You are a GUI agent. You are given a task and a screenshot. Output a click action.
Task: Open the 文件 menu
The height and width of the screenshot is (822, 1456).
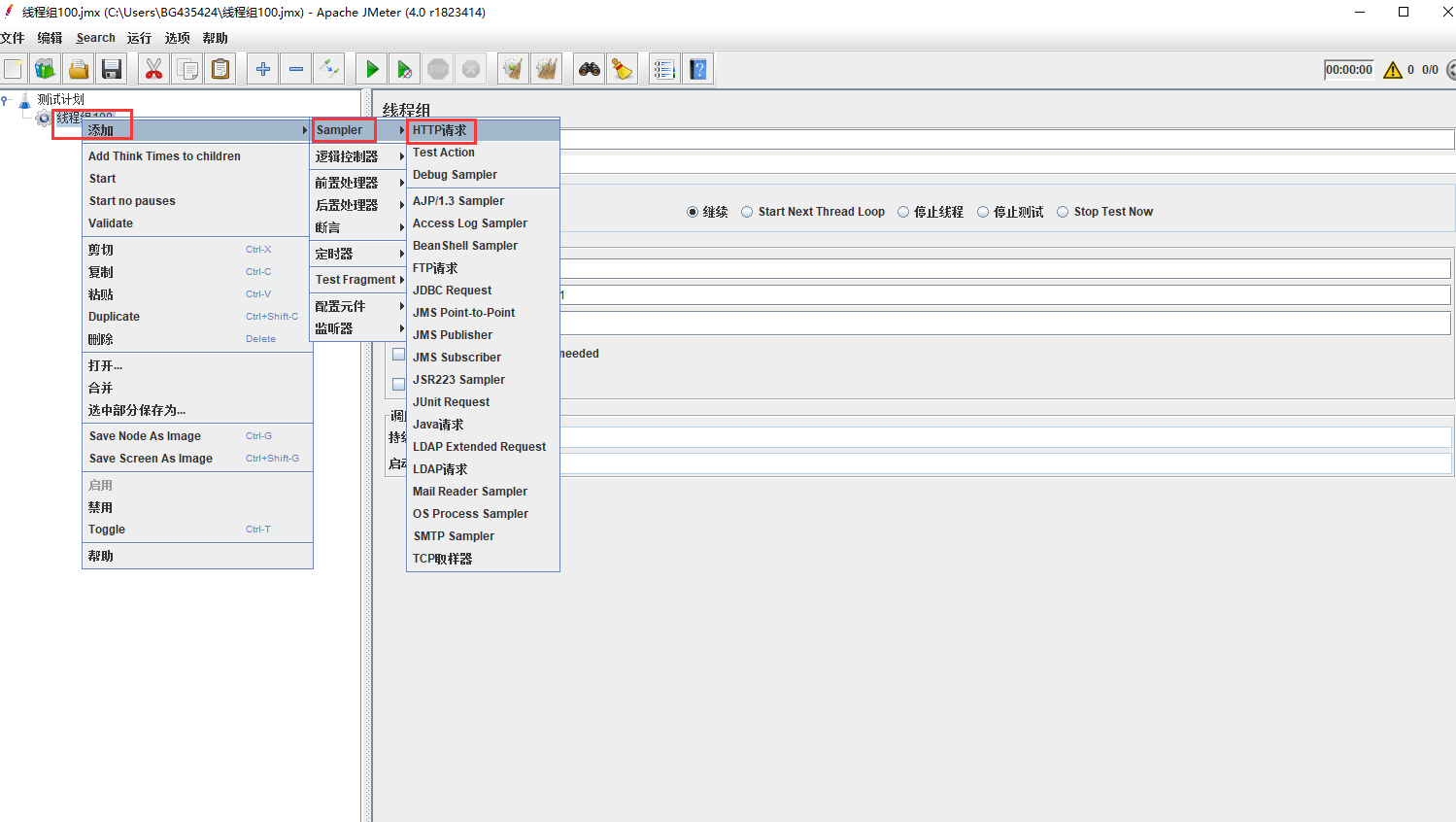click(13, 38)
